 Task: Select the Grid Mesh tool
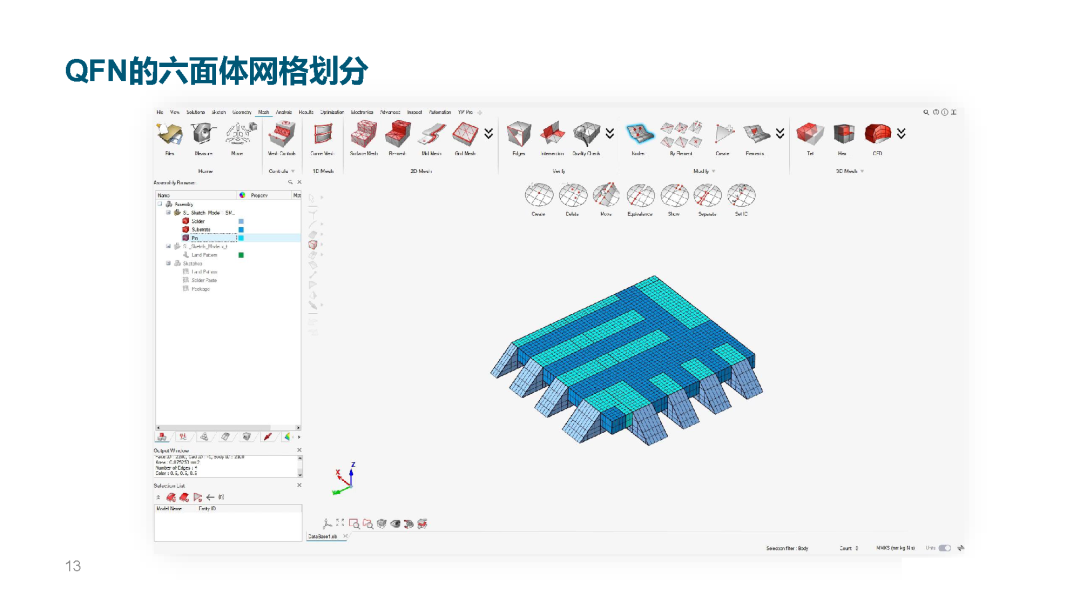click(466, 138)
